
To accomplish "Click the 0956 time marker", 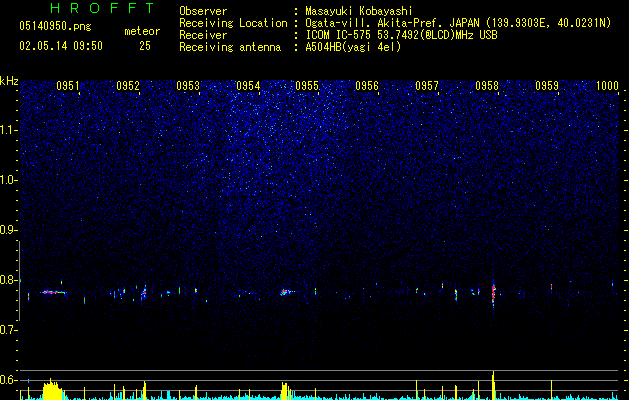I will coord(367,86).
